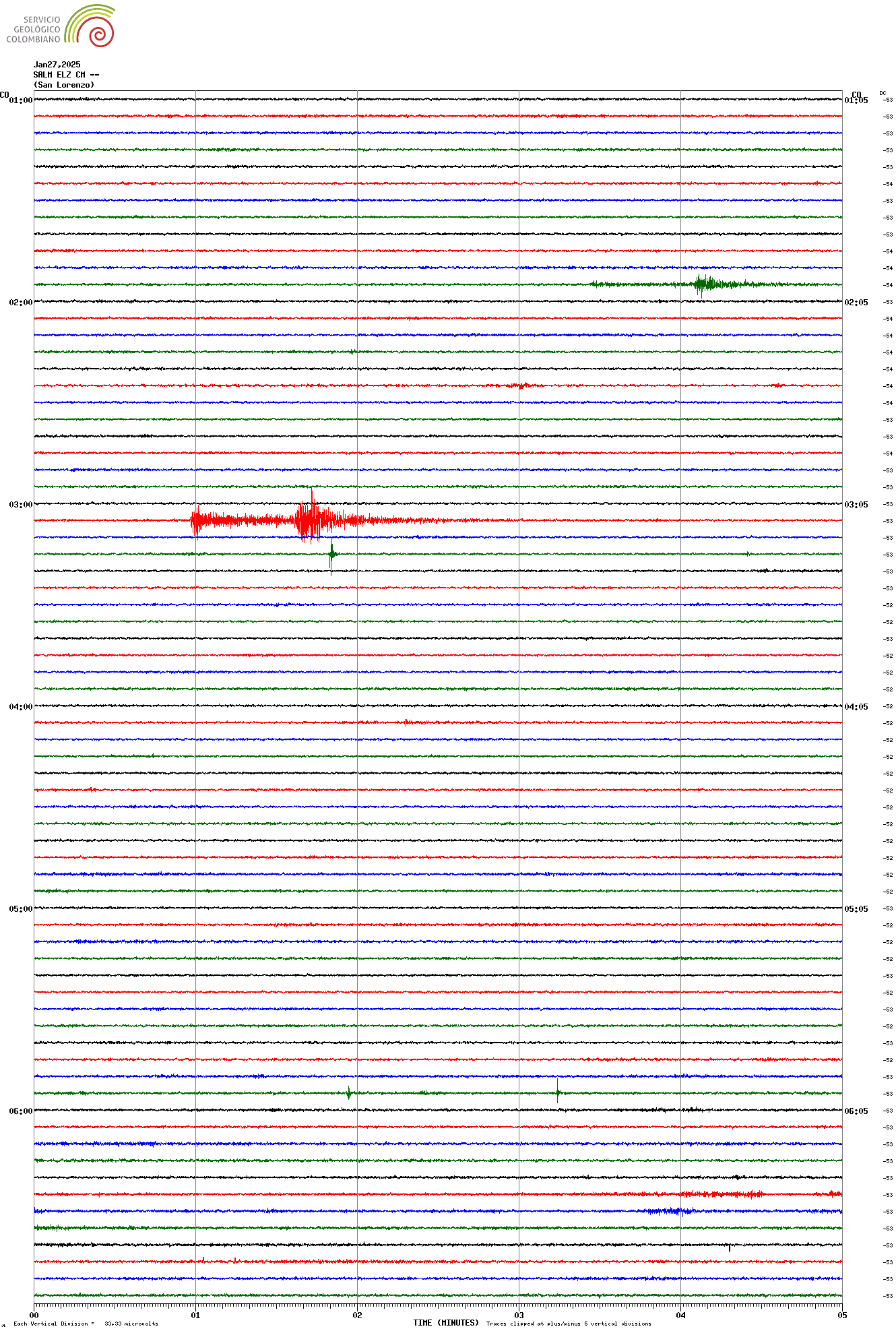Click the 04:00 time label on left
Image resolution: width=896 pixels, height=1333 pixels.
coord(20,707)
